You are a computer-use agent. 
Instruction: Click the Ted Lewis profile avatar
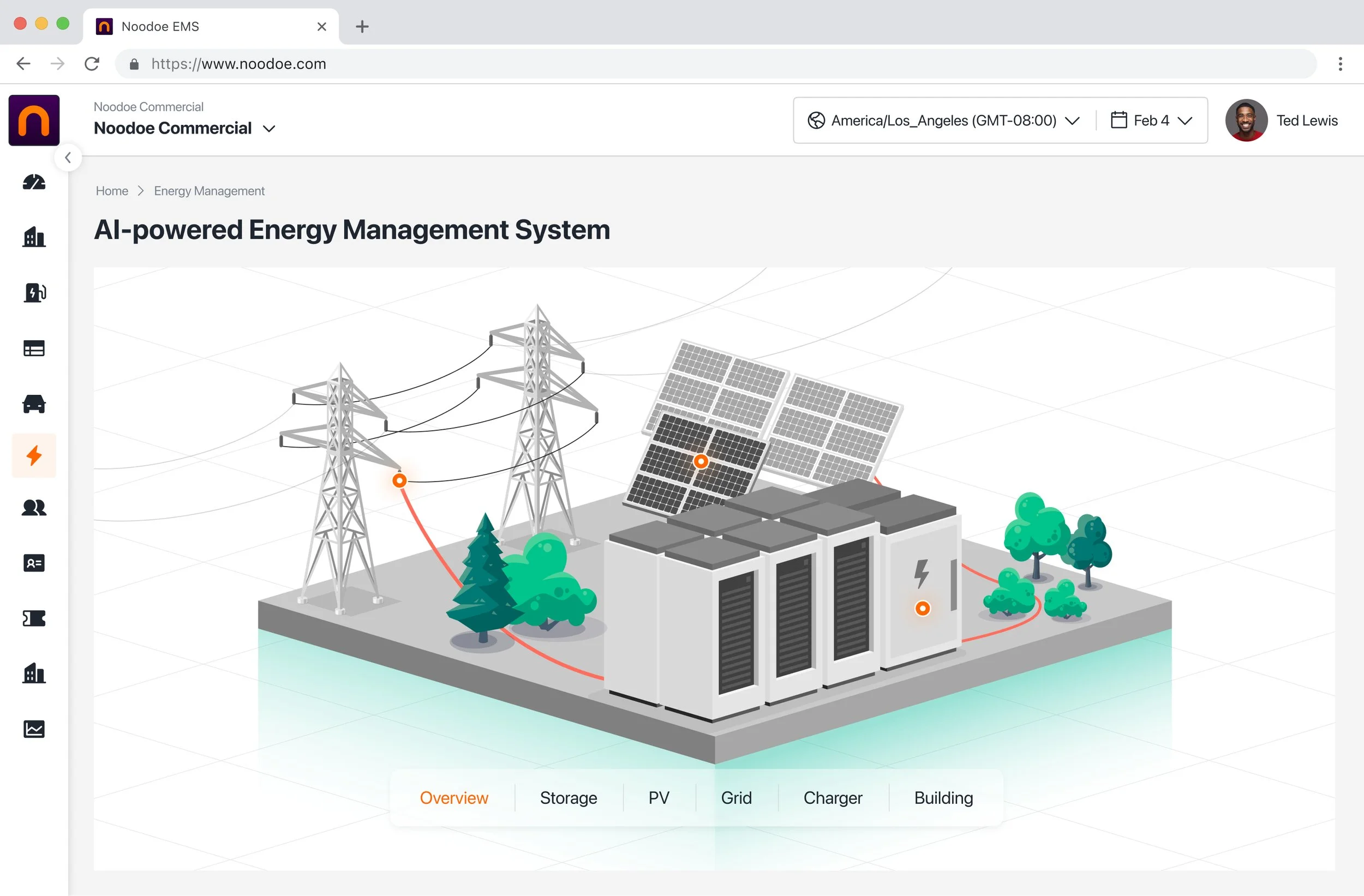1246,121
